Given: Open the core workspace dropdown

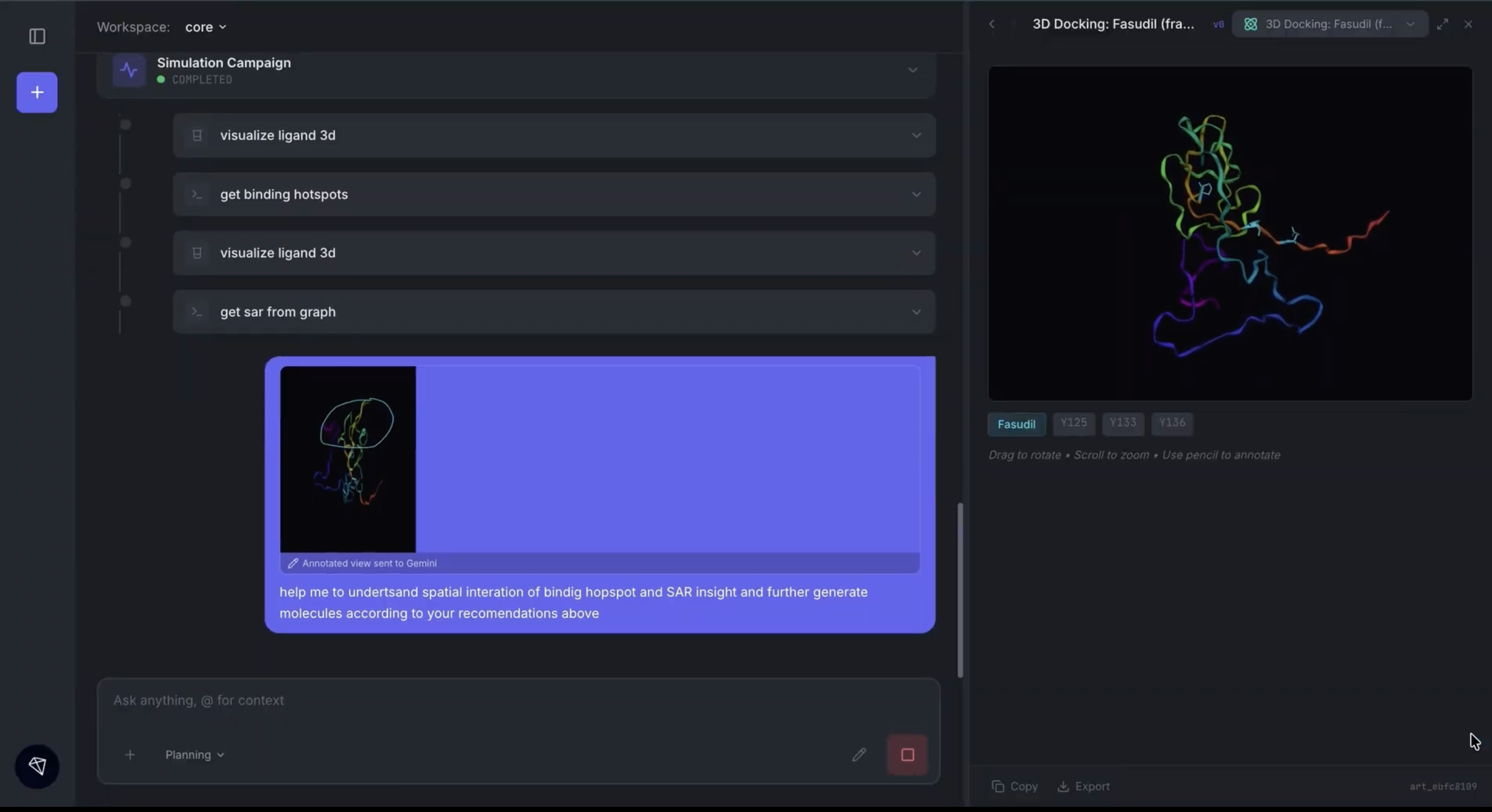Looking at the screenshot, I should [205, 27].
